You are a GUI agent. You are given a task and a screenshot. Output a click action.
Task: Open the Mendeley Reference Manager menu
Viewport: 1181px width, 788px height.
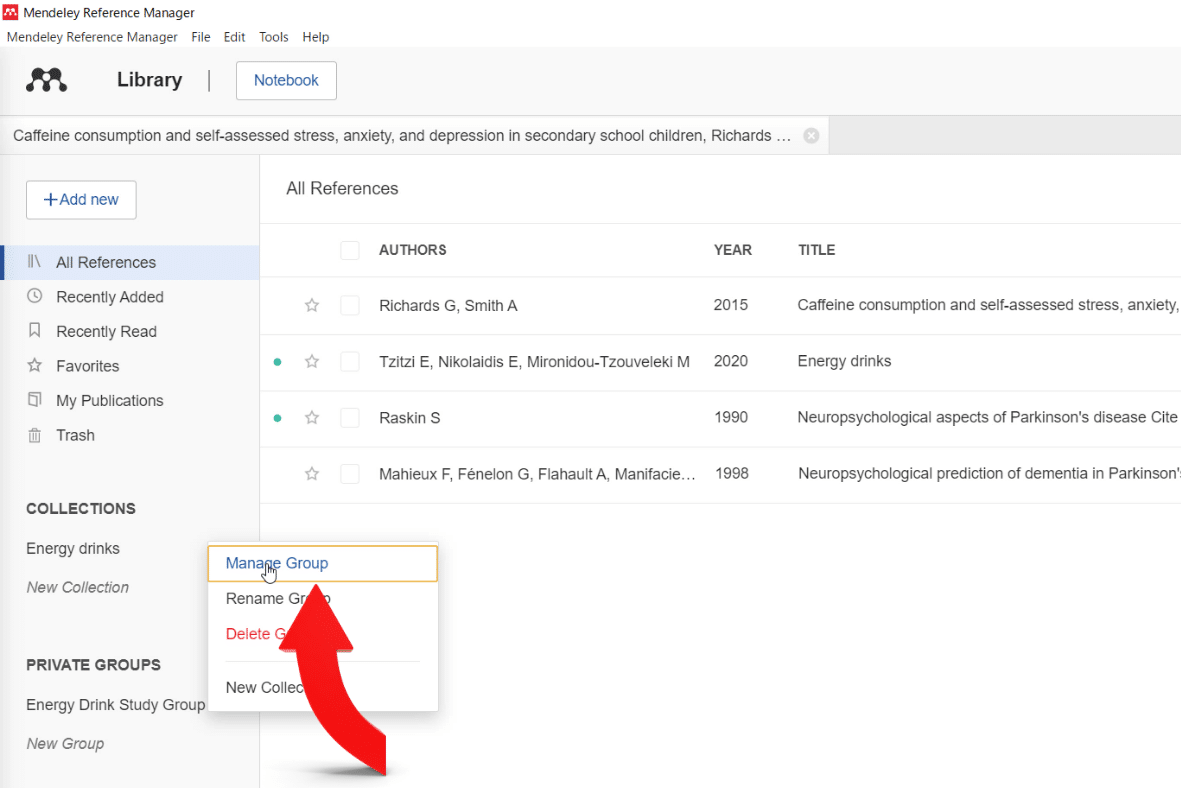point(92,37)
